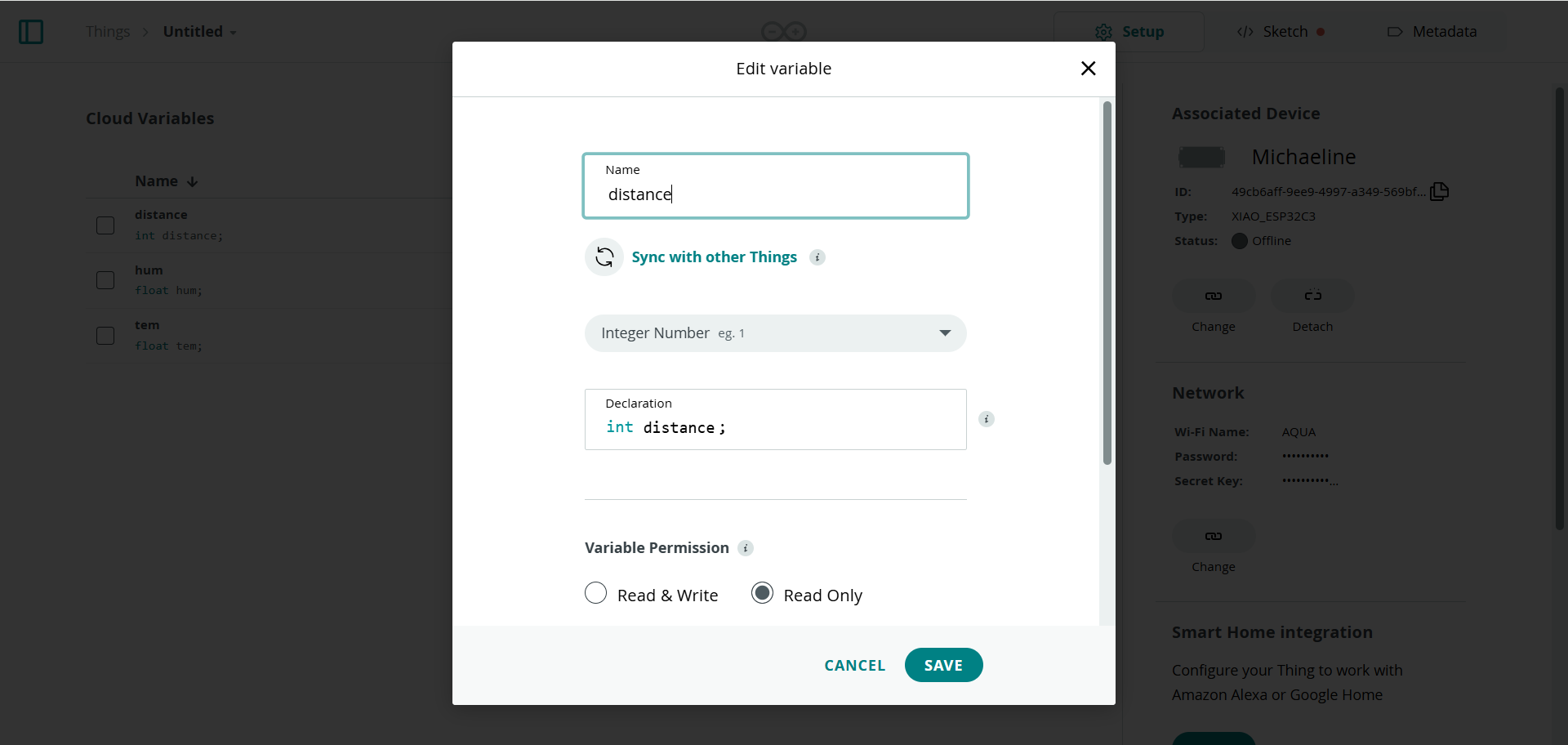Switch to the Metadata tab
This screenshot has height=745, width=1568.
point(1432,32)
